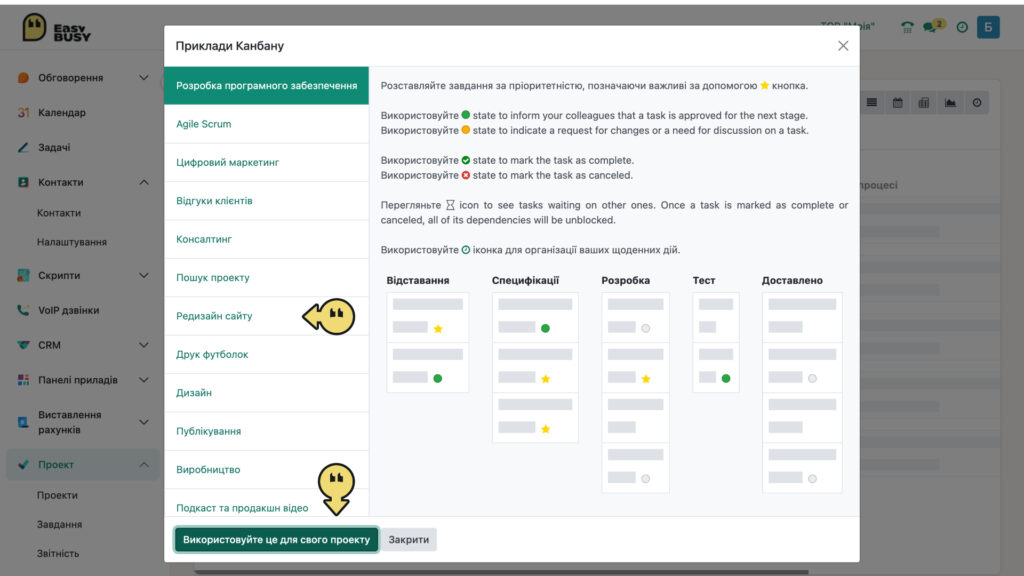Open Календар in sidebar
Viewport: 1024px width, 576px height.
[62, 112]
